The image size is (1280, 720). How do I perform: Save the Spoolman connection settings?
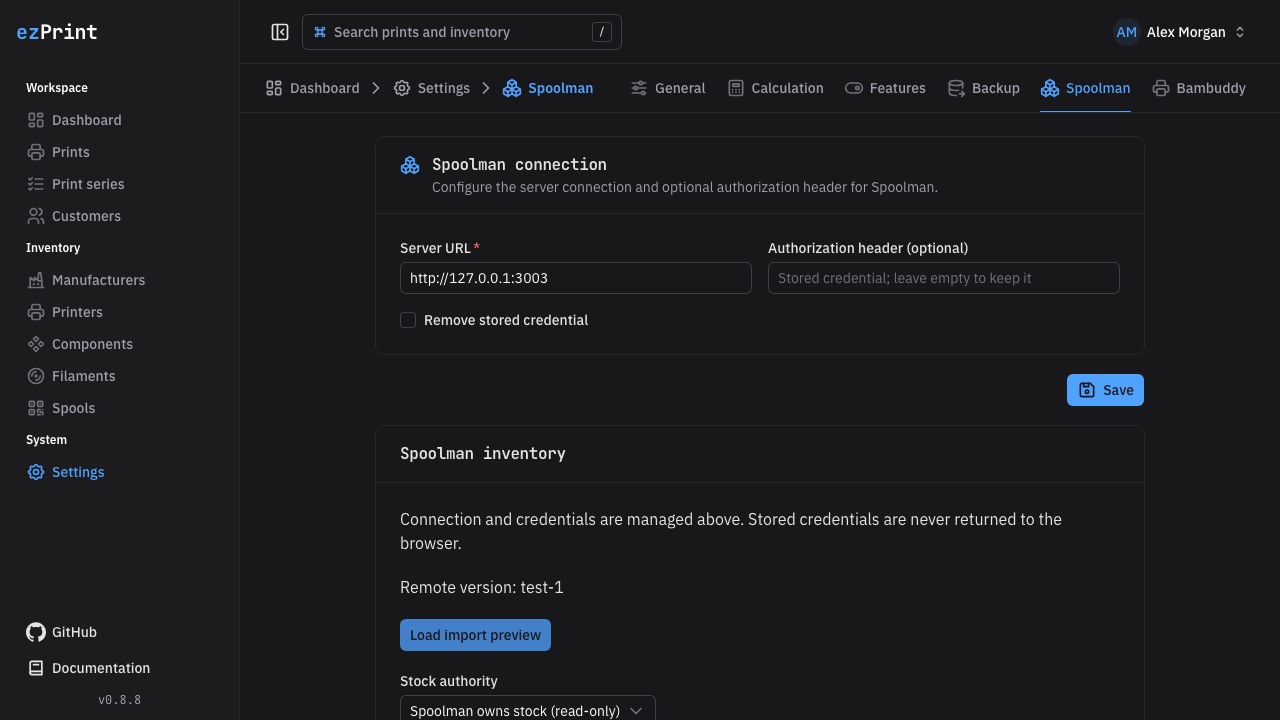(1105, 390)
